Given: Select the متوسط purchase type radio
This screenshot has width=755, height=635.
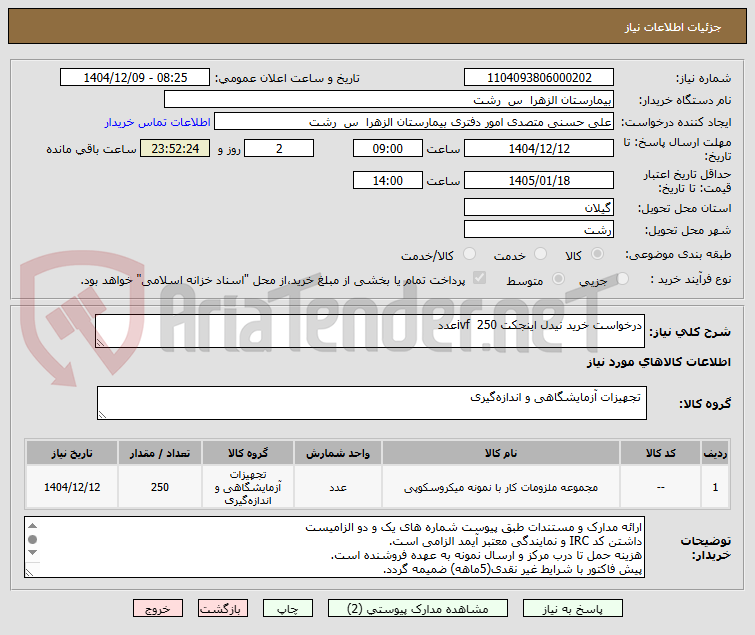Looking at the screenshot, I should pos(558,279).
